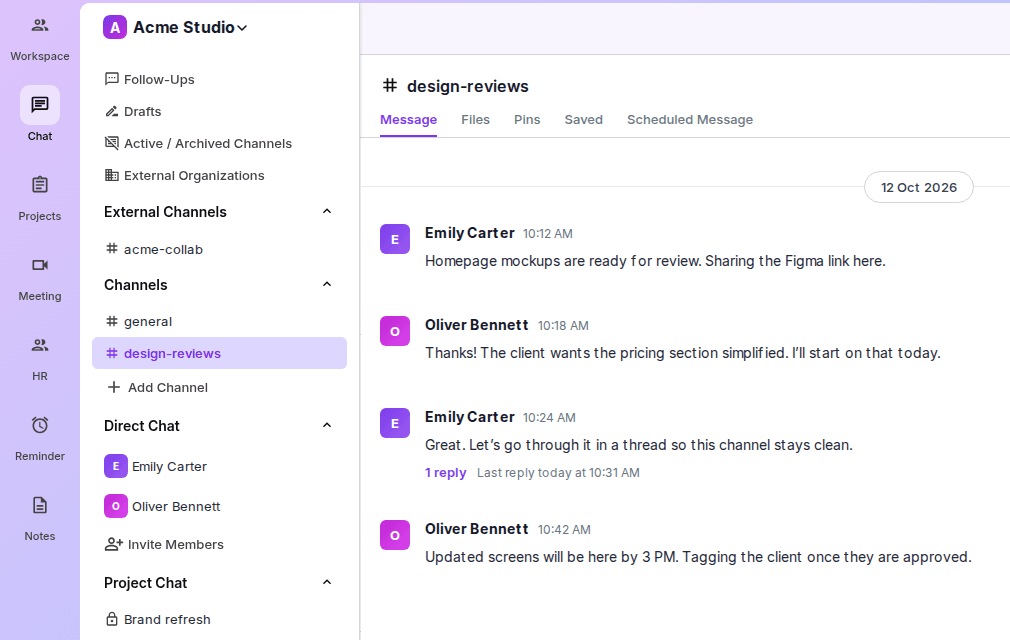Select the design-reviews channel in sidebar
The height and width of the screenshot is (640, 1010).
coord(219,353)
